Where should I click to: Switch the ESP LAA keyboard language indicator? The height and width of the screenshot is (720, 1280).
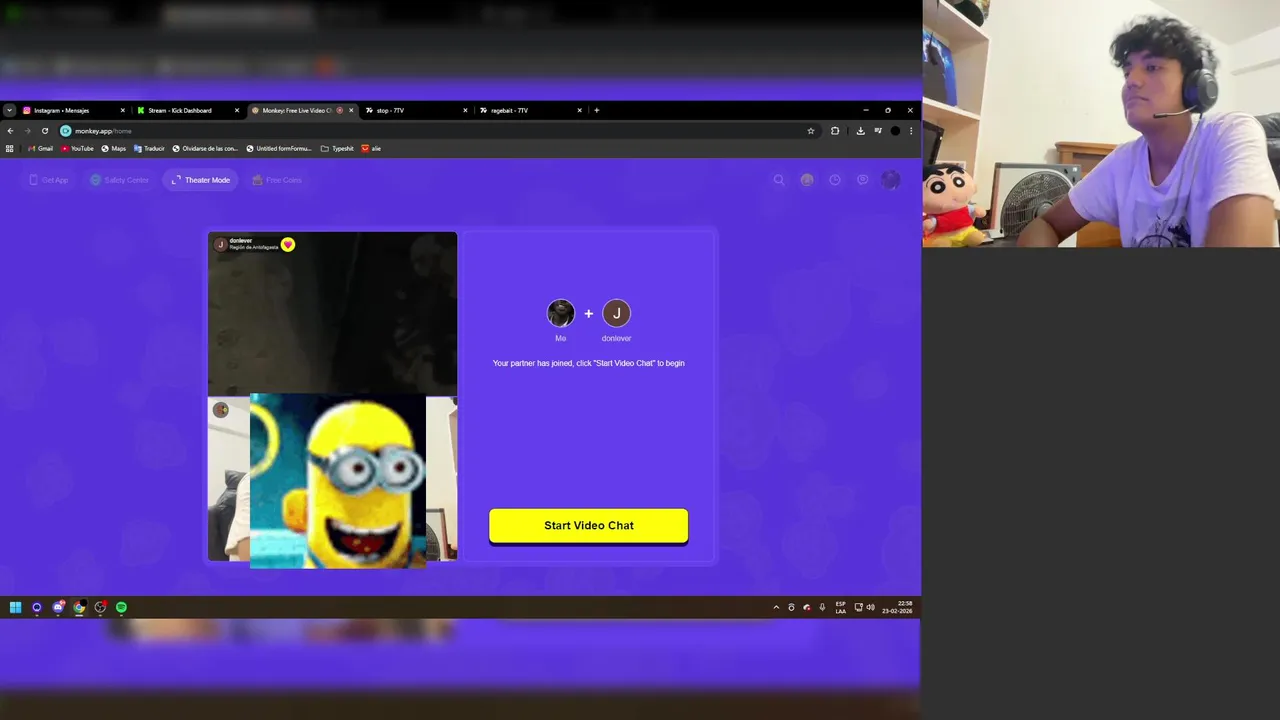click(840, 607)
